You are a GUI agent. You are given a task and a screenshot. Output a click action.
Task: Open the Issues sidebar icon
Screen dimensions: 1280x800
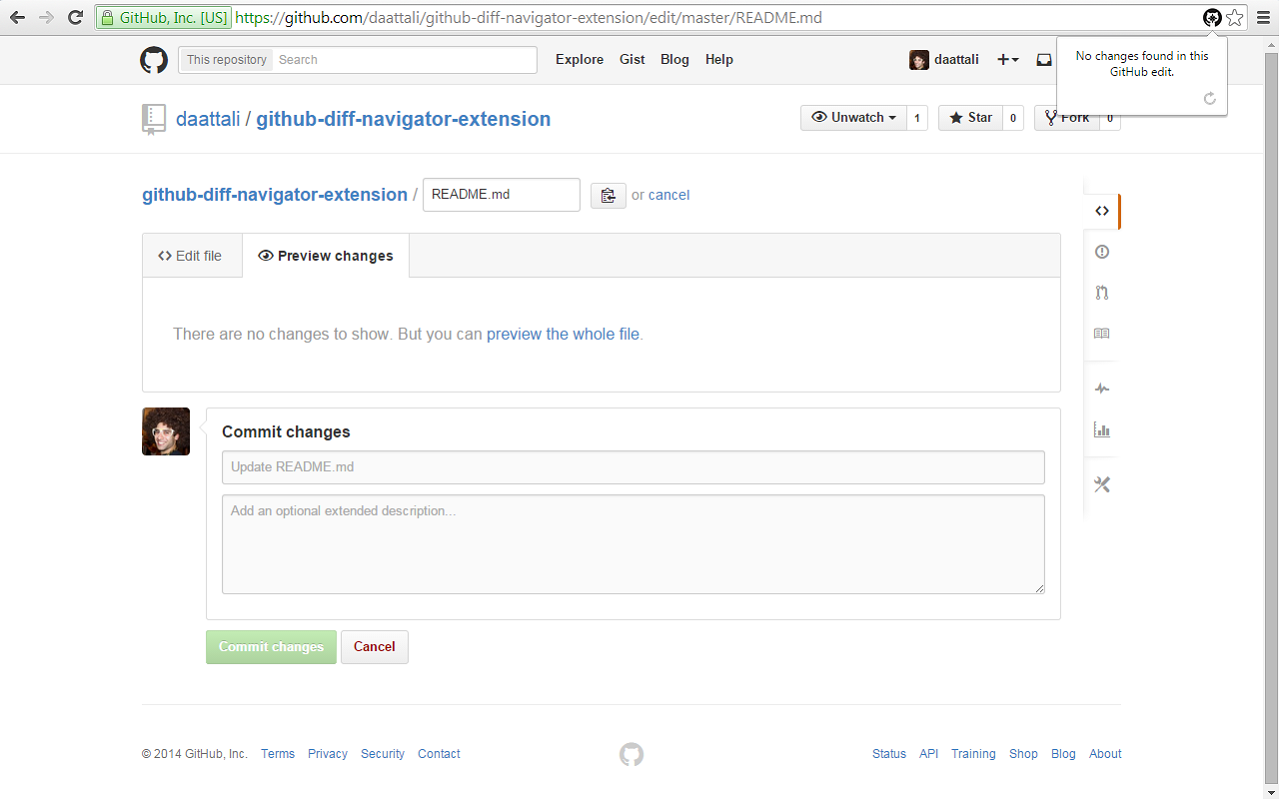(1102, 252)
